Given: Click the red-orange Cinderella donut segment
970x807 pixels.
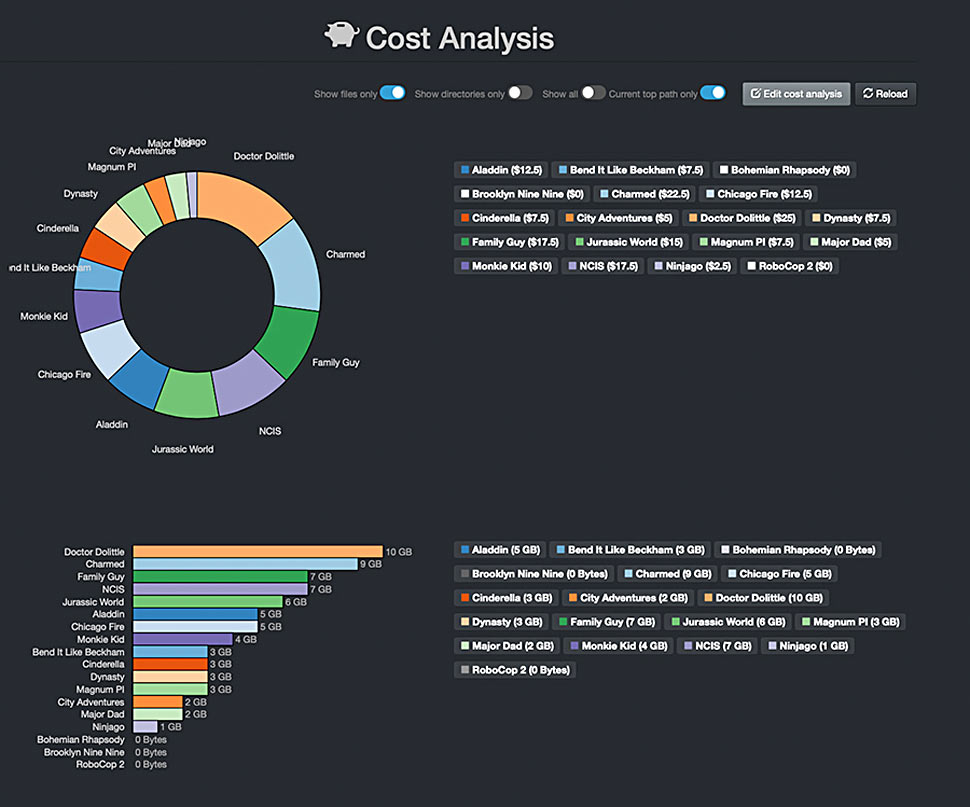Looking at the screenshot, I should click(107, 248).
